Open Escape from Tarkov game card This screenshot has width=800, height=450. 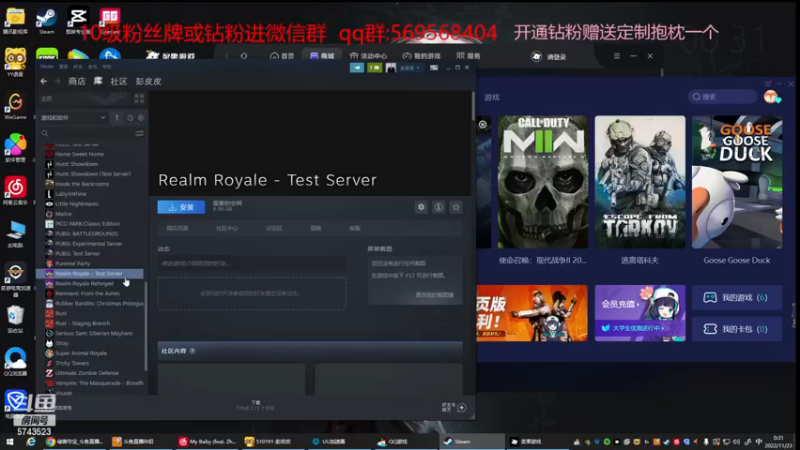pyautogui.click(x=640, y=182)
